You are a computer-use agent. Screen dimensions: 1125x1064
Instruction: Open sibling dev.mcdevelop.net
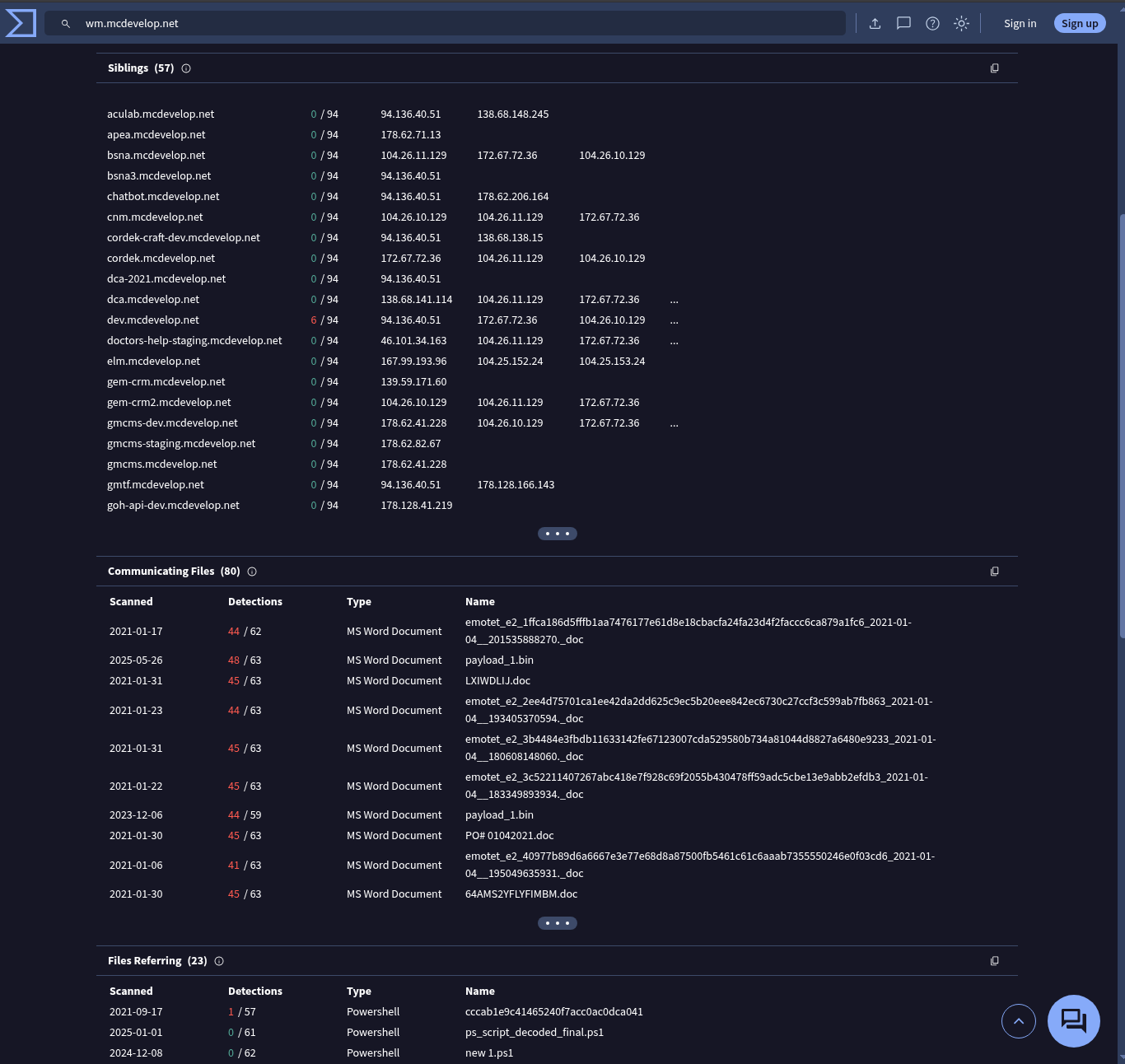pyautogui.click(x=153, y=320)
